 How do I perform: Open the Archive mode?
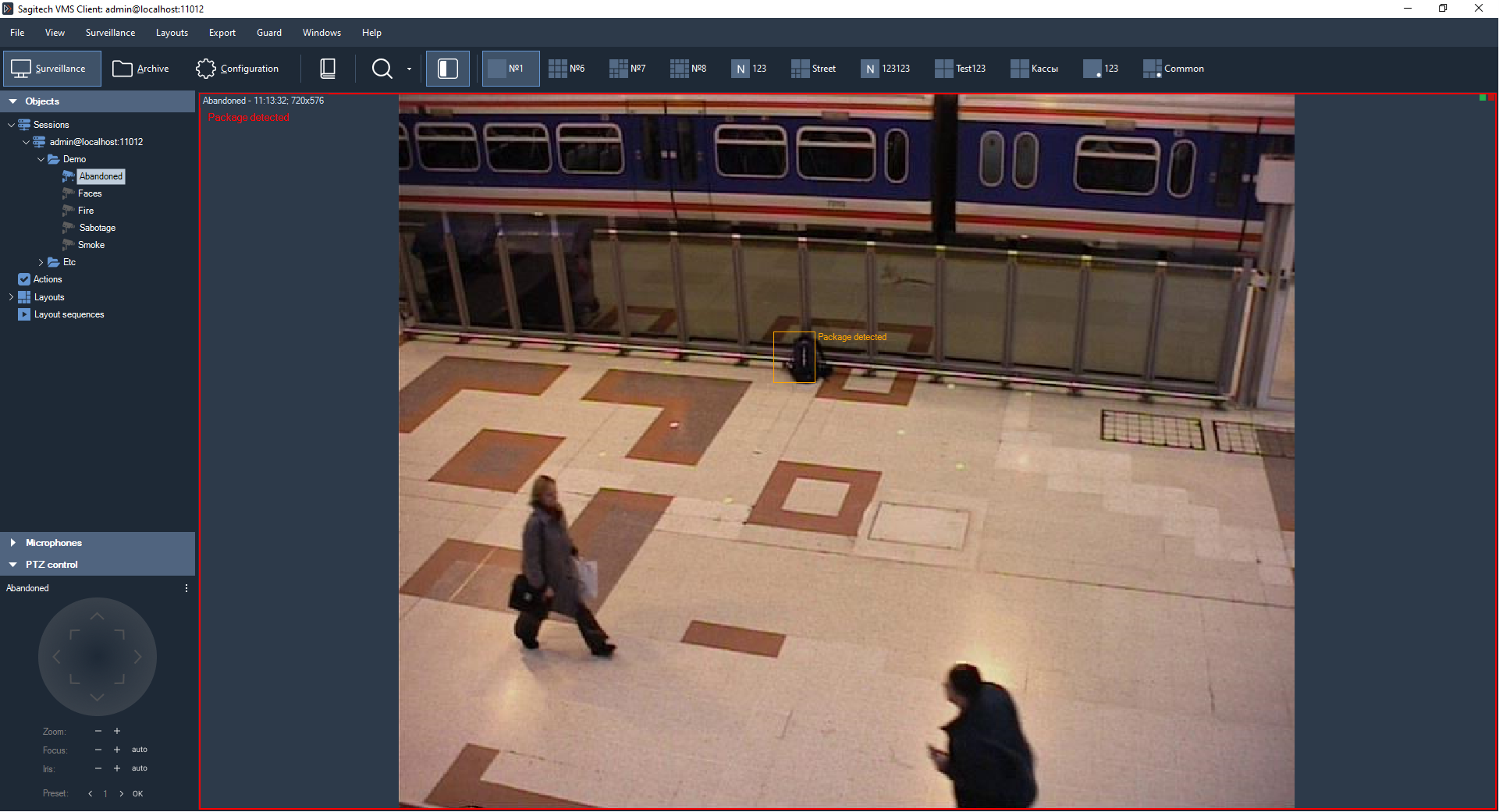[x=140, y=69]
